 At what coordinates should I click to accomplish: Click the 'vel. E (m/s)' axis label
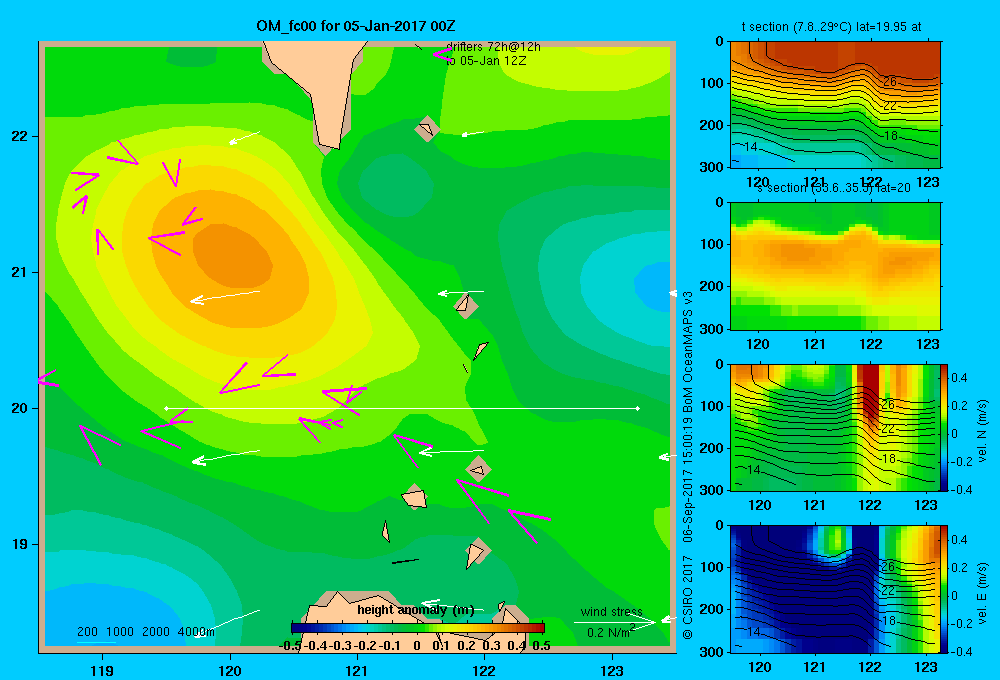click(x=983, y=593)
